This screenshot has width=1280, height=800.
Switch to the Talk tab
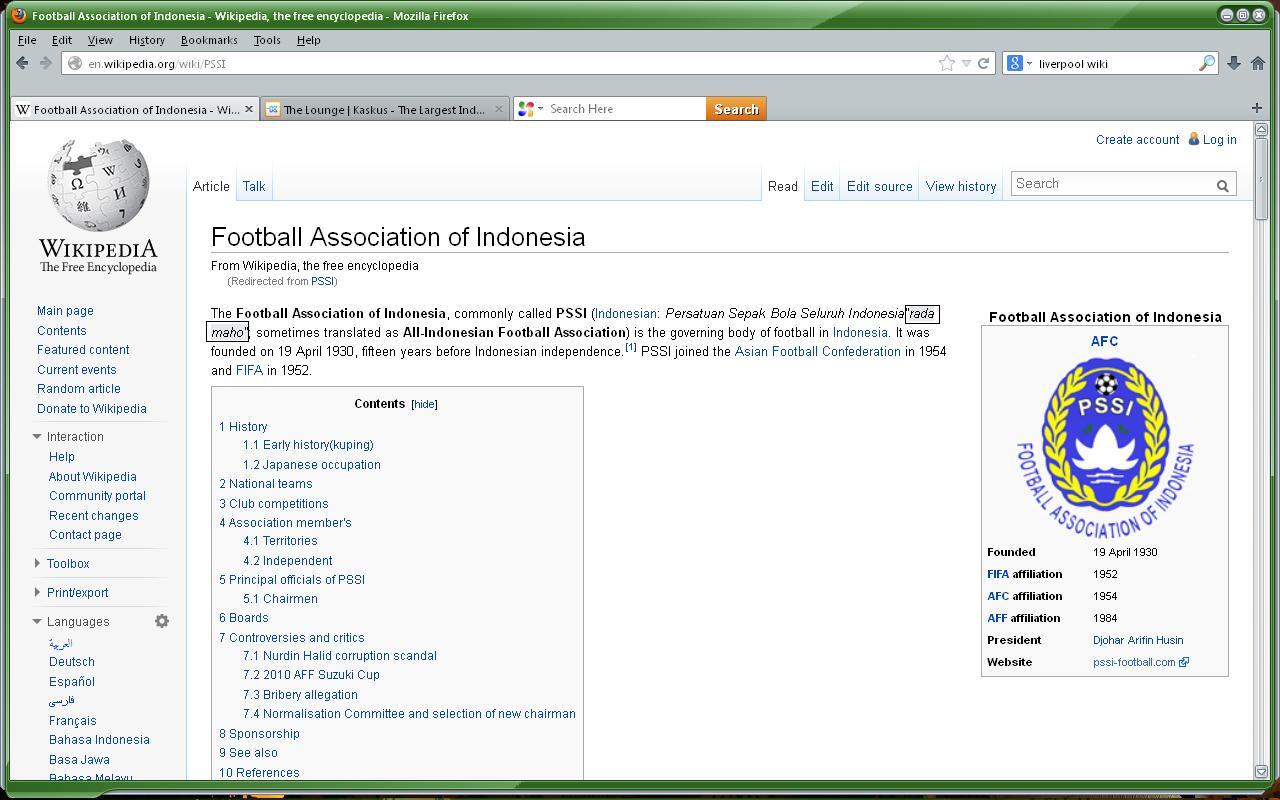pyautogui.click(x=254, y=186)
